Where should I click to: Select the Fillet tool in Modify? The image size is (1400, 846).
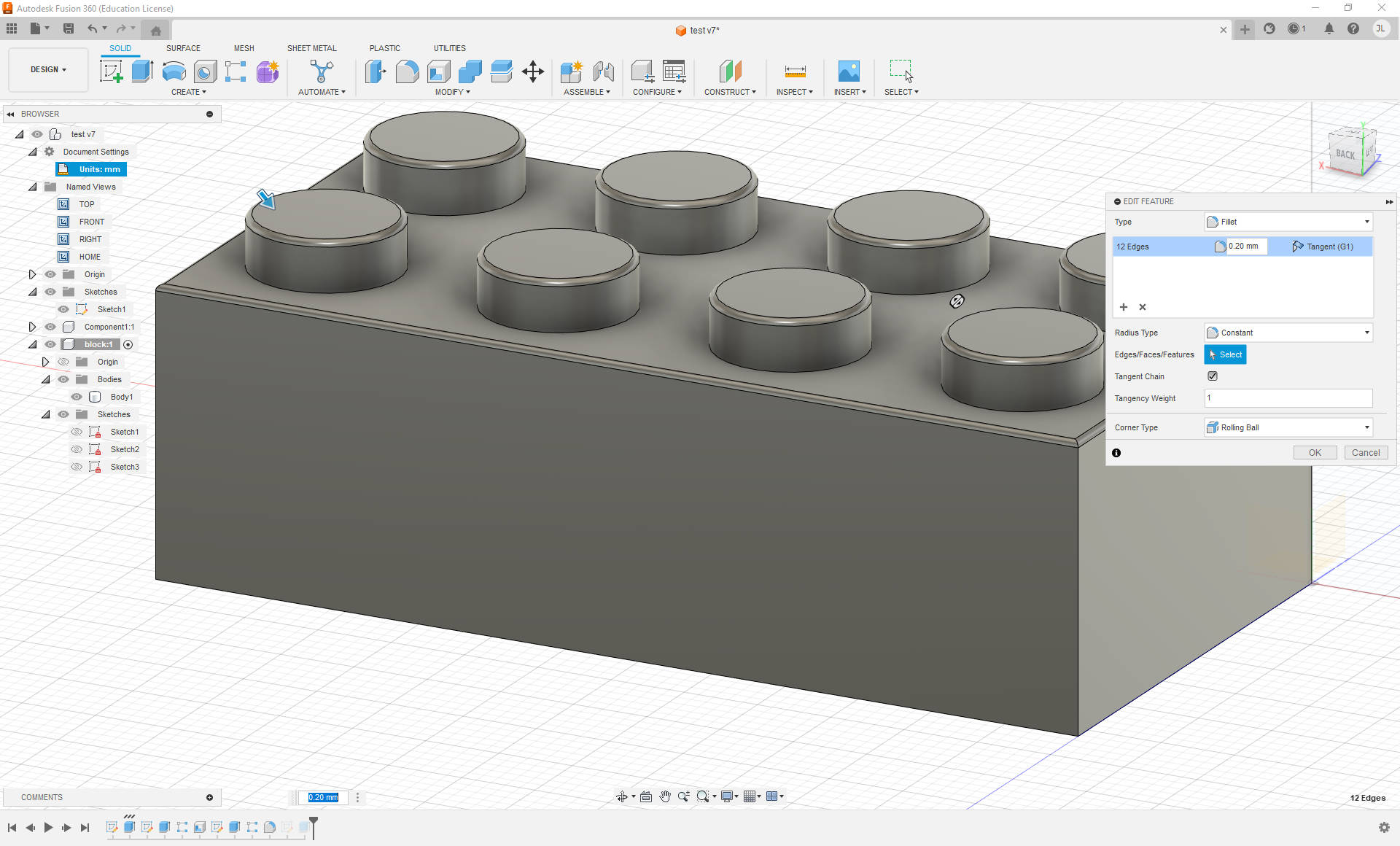point(407,71)
